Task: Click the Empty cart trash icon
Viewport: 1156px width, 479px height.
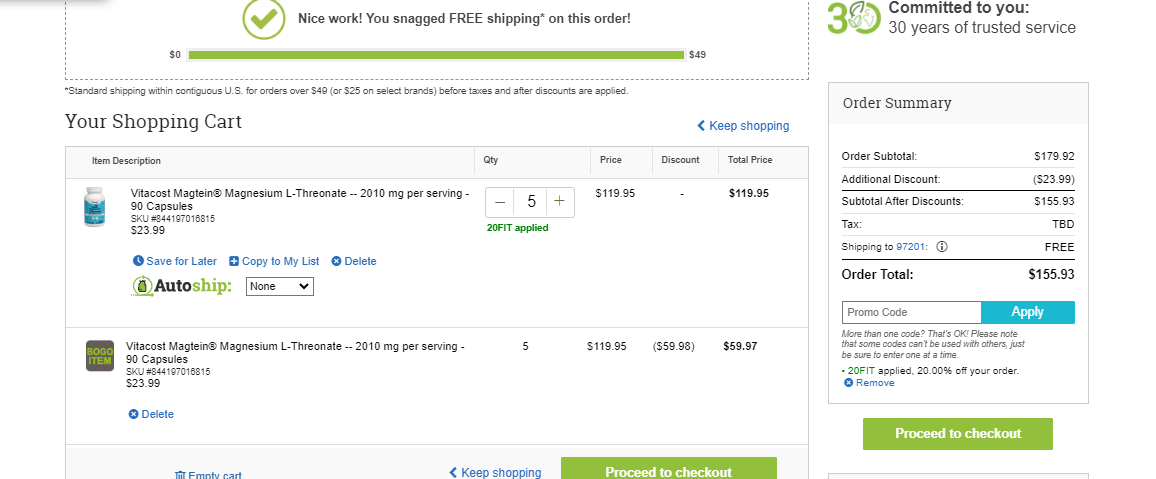Action: pyautogui.click(x=180, y=475)
